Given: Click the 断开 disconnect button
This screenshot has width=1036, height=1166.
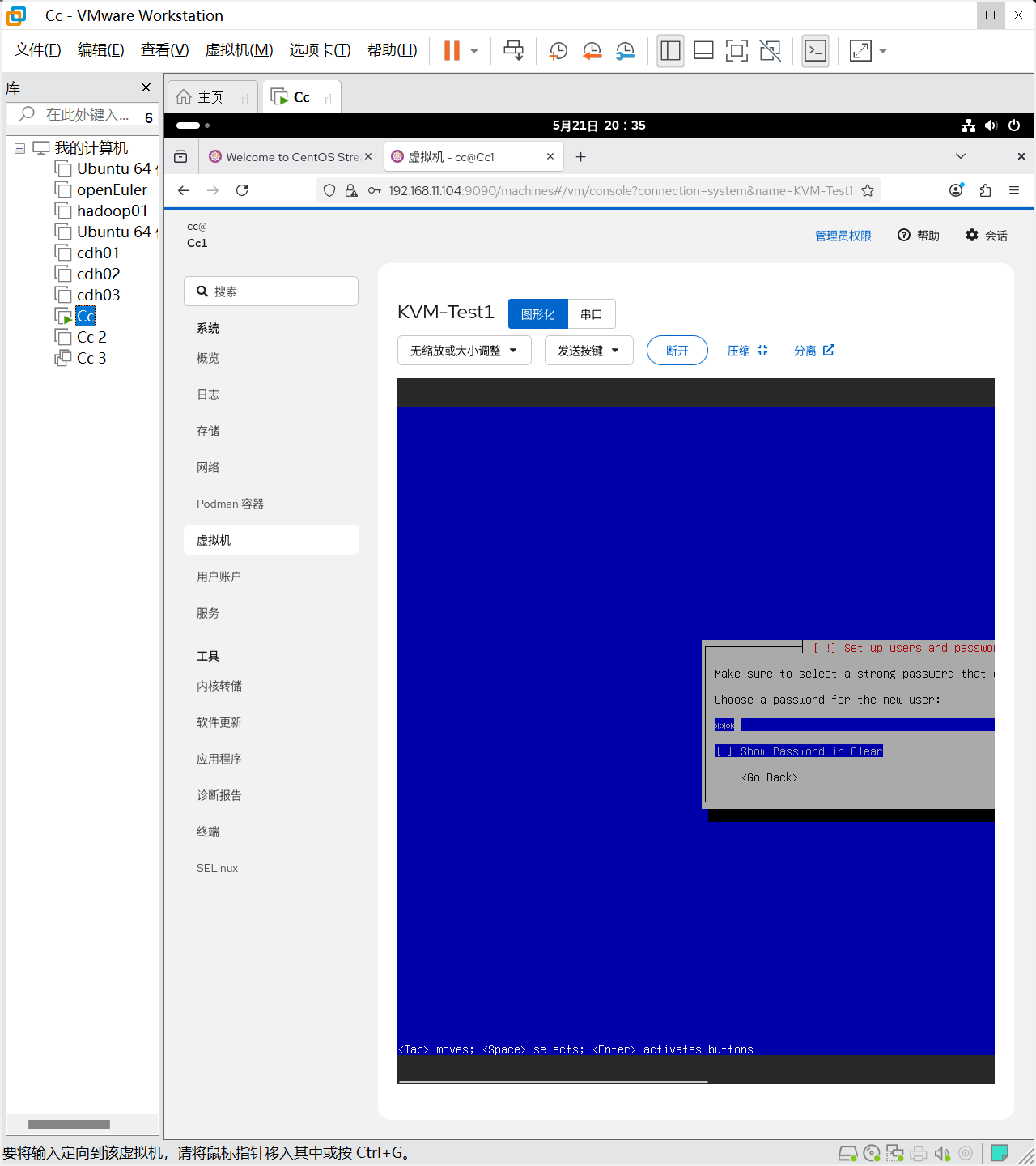Looking at the screenshot, I should (677, 351).
